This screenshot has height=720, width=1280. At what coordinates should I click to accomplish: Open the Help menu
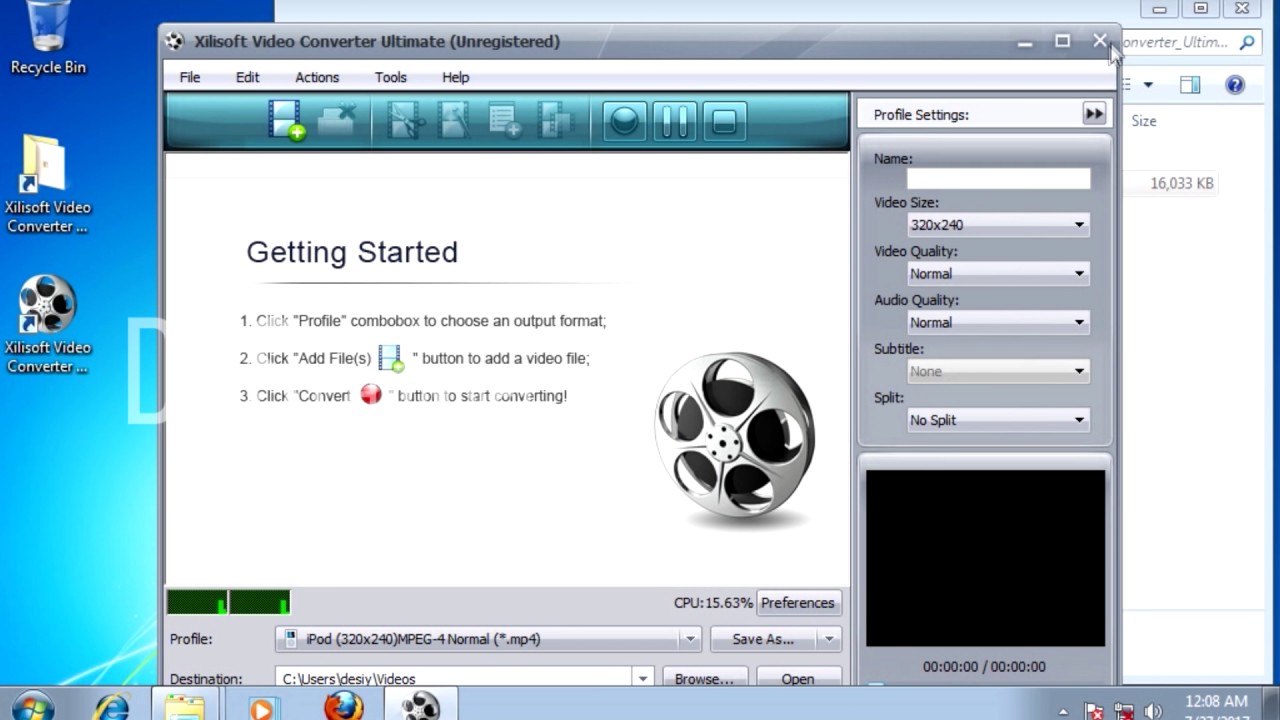[455, 77]
